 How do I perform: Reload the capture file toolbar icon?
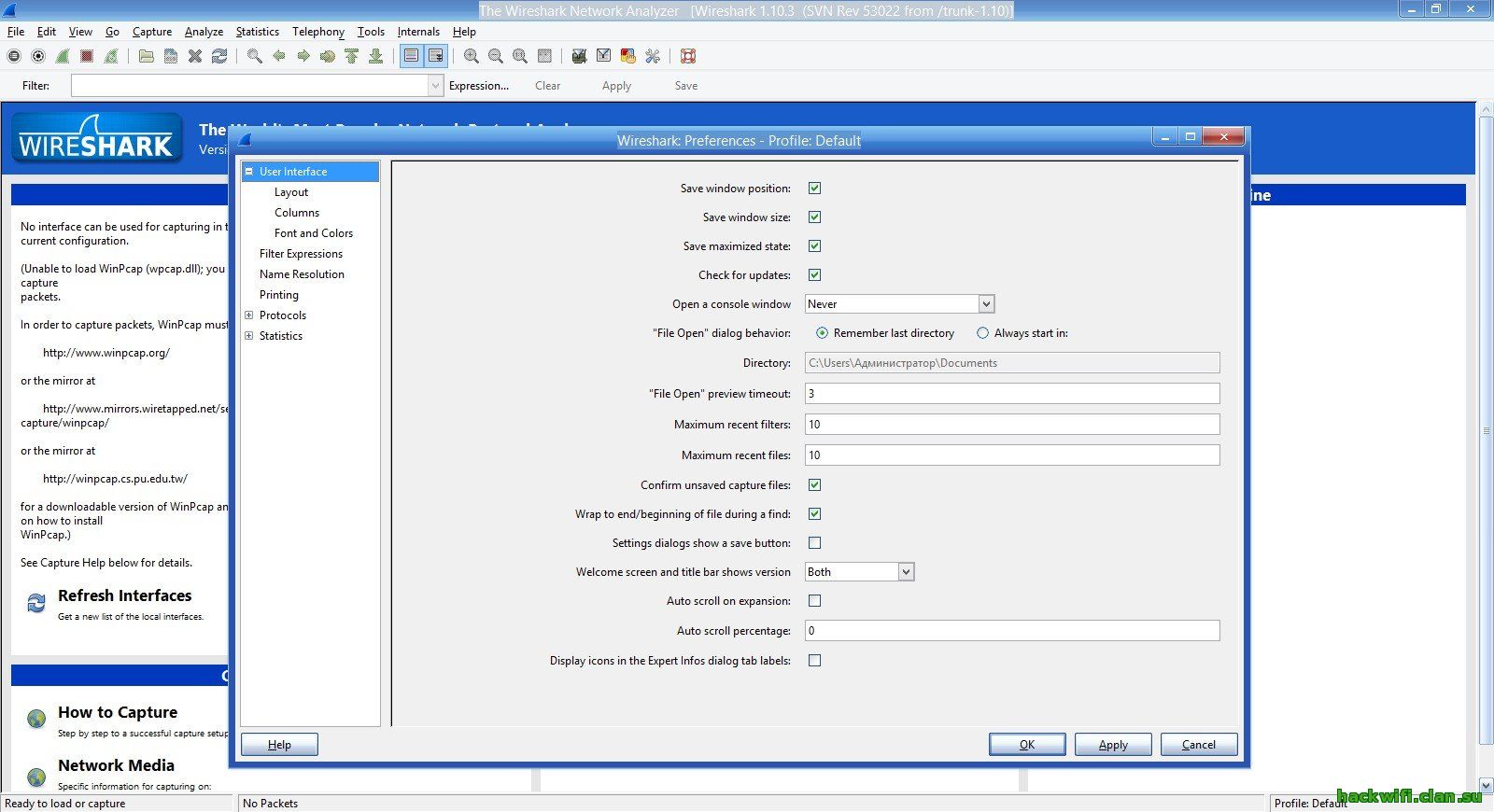[219, 56]
